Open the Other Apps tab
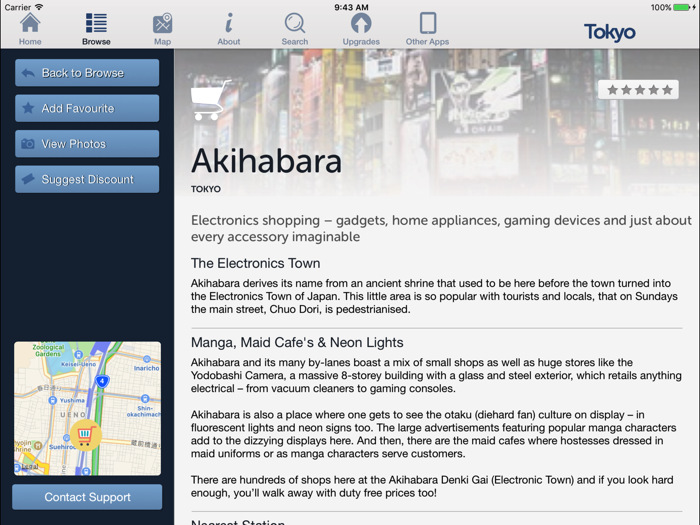Viewport: 700px width, 525px height. point(427,29)
